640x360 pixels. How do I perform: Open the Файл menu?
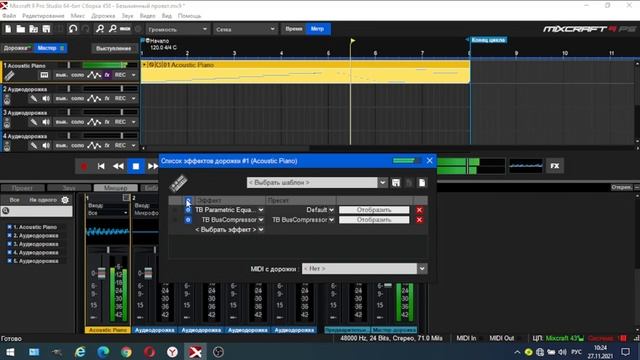coord(9,16)
